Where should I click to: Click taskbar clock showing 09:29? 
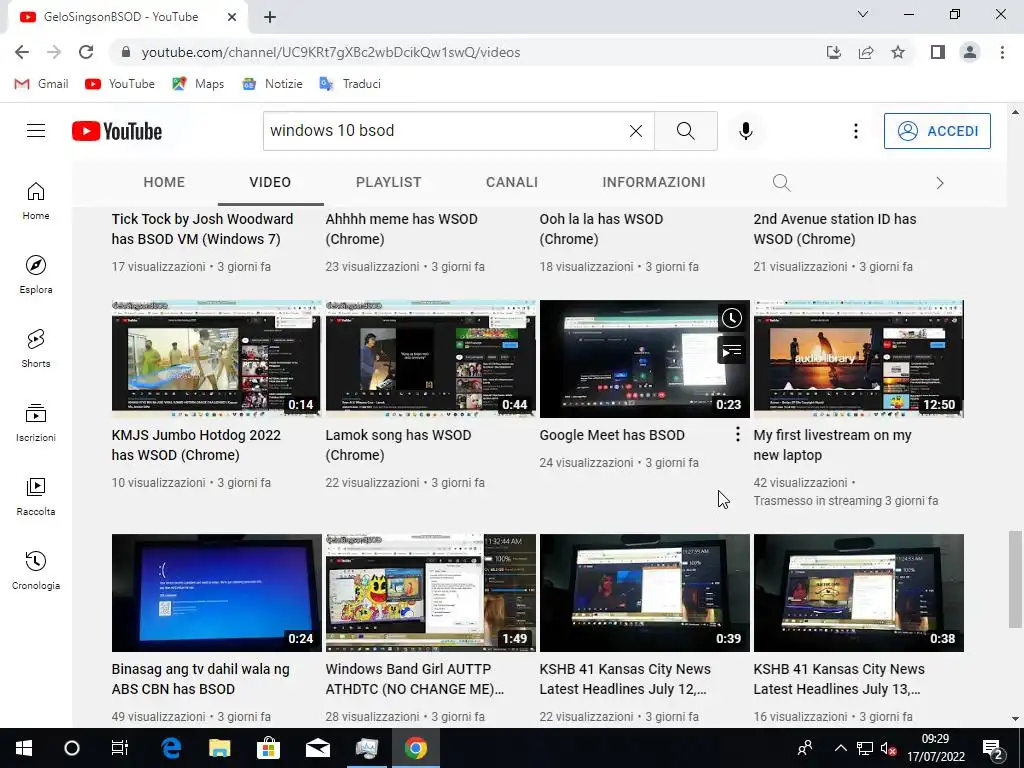935,748
